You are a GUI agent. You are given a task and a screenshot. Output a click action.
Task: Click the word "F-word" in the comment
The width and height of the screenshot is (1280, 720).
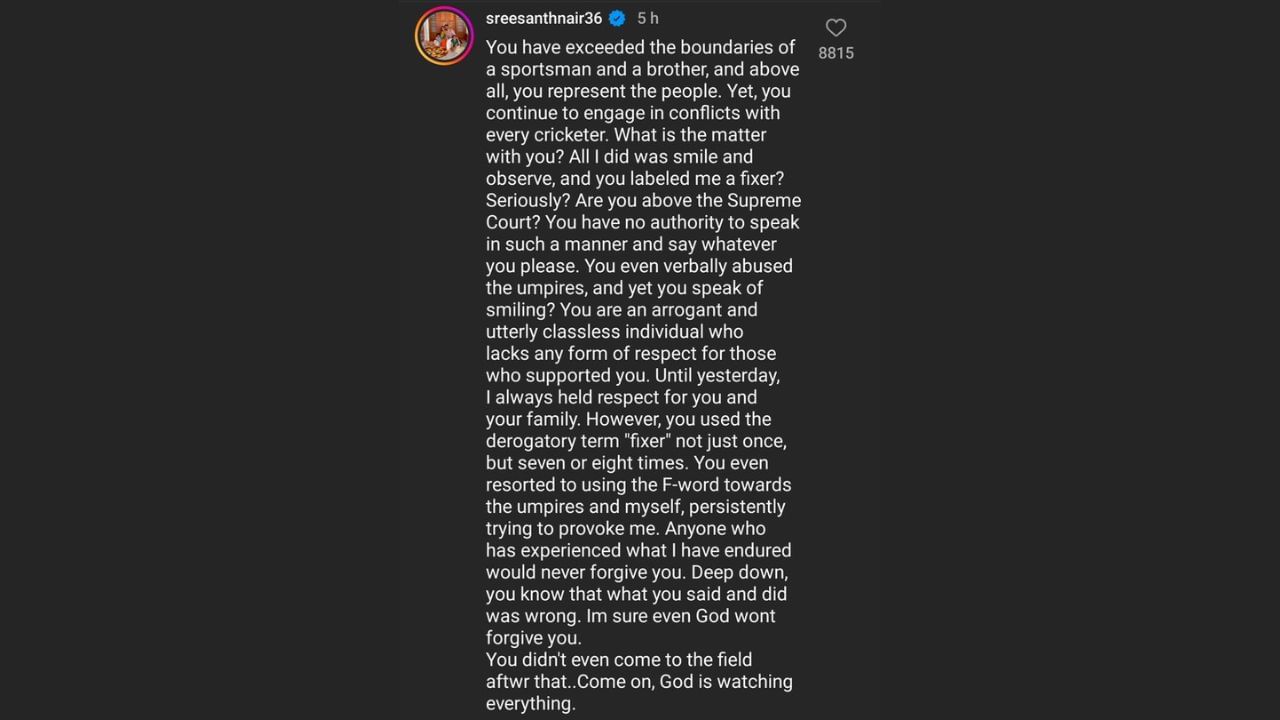(x=692, y=485)
